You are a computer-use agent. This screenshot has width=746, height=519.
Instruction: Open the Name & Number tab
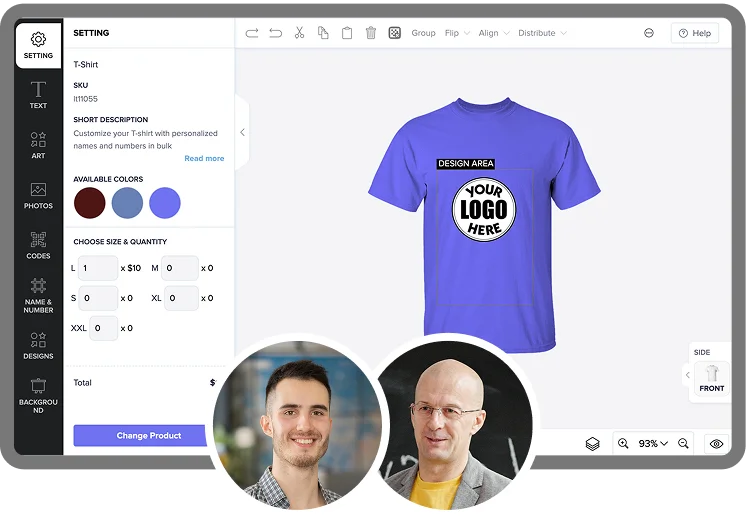tap(39, 296)
